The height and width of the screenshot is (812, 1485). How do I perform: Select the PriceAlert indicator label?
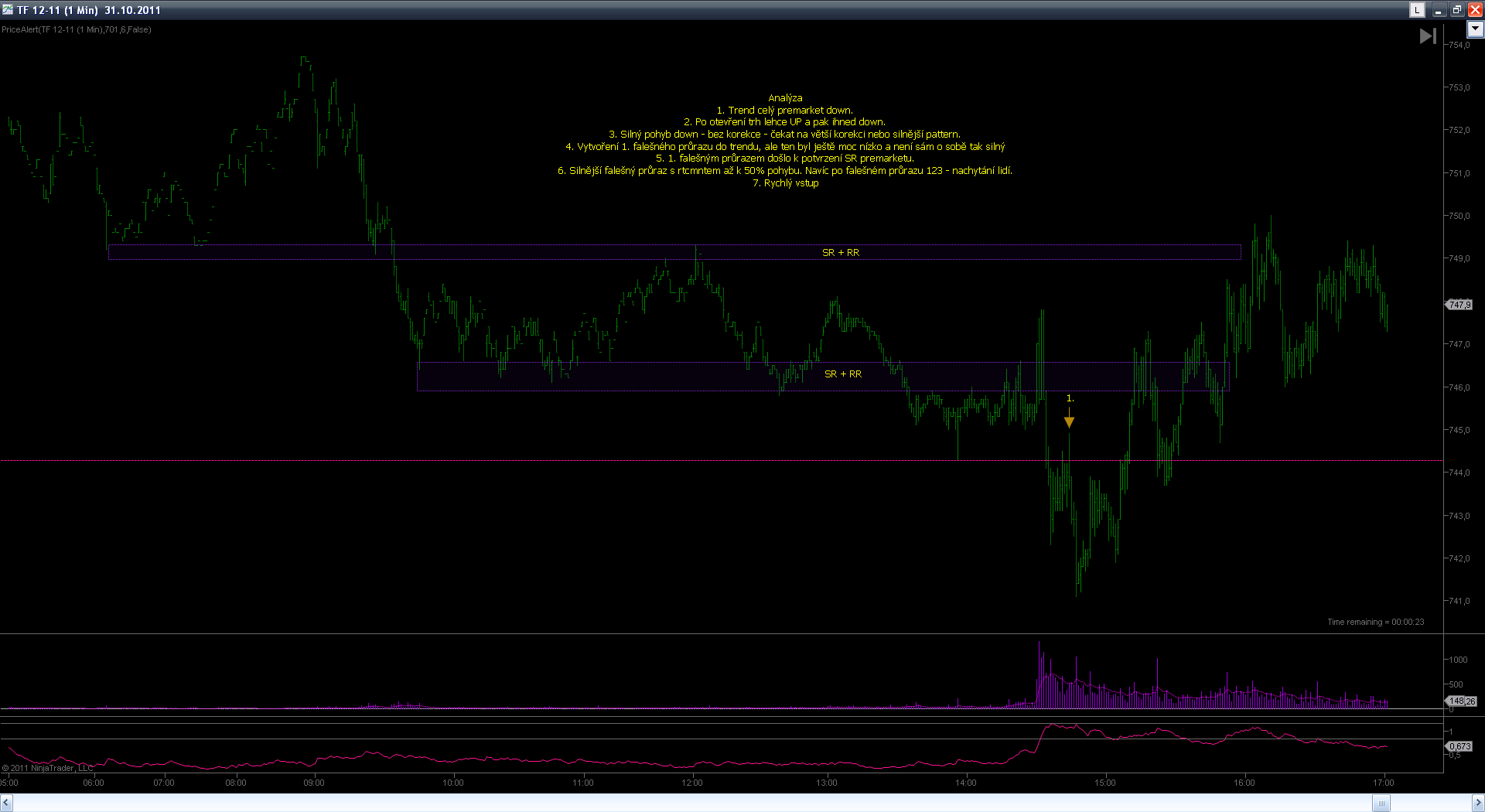(77, 29)
